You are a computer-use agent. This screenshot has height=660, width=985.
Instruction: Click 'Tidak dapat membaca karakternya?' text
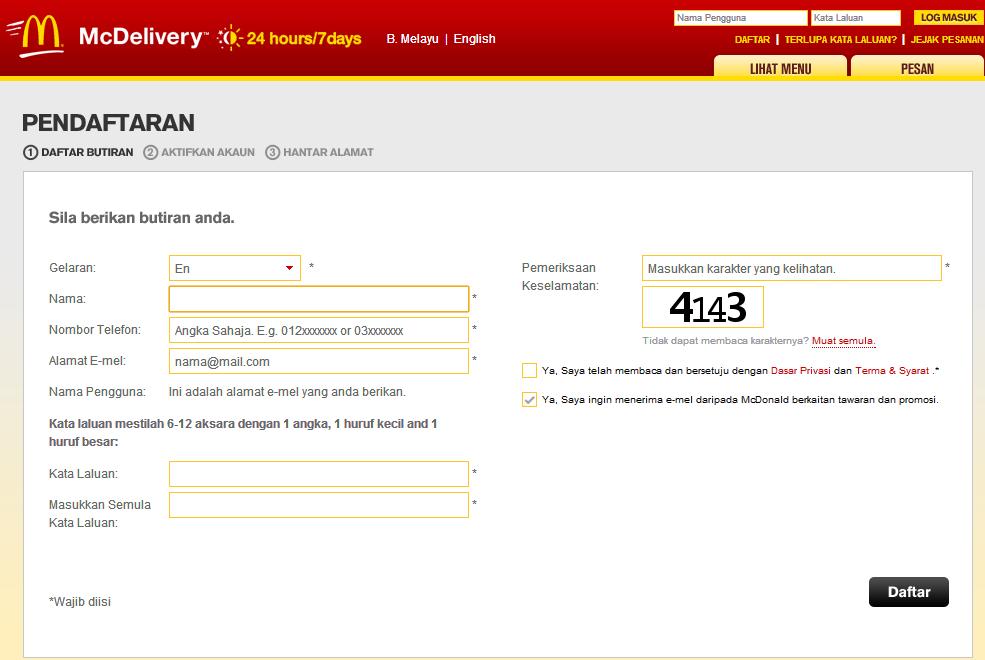point(726,341)
